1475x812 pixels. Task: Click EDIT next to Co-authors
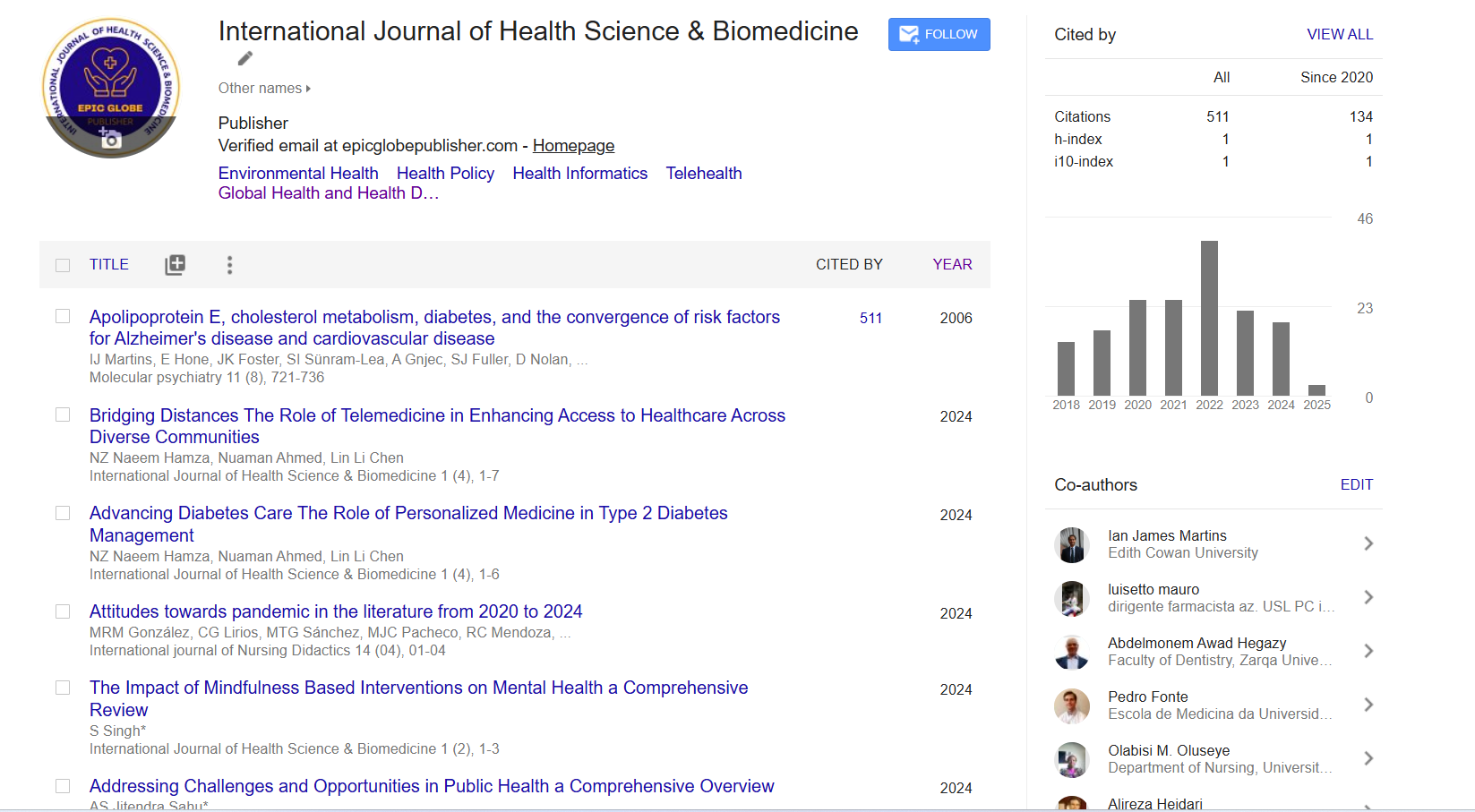click(1356, 484)
